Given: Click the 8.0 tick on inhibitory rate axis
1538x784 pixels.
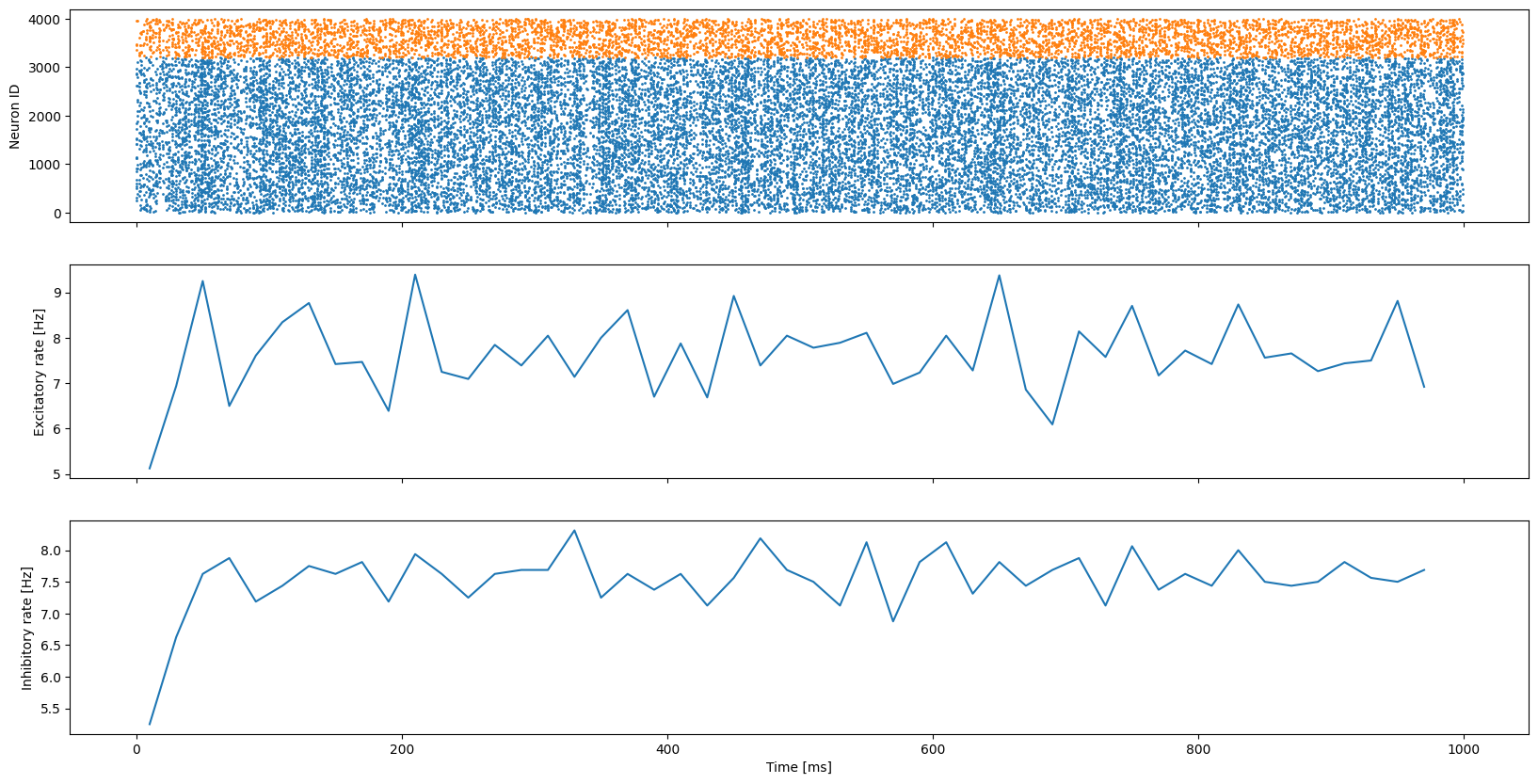Looking at the screenshot, I should click(x=54, y=551).
